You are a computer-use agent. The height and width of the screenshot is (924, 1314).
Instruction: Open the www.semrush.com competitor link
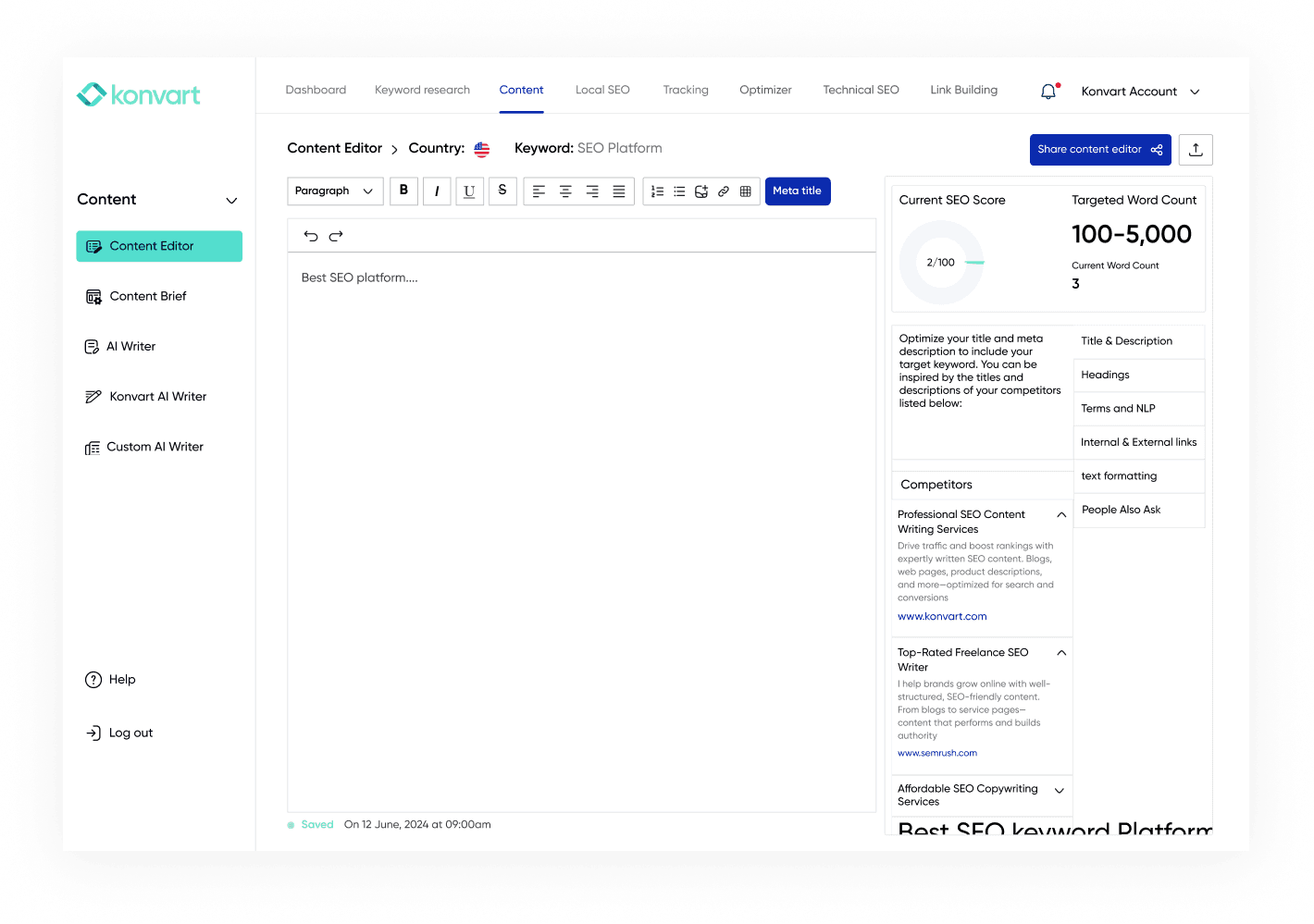click(936, 753)
